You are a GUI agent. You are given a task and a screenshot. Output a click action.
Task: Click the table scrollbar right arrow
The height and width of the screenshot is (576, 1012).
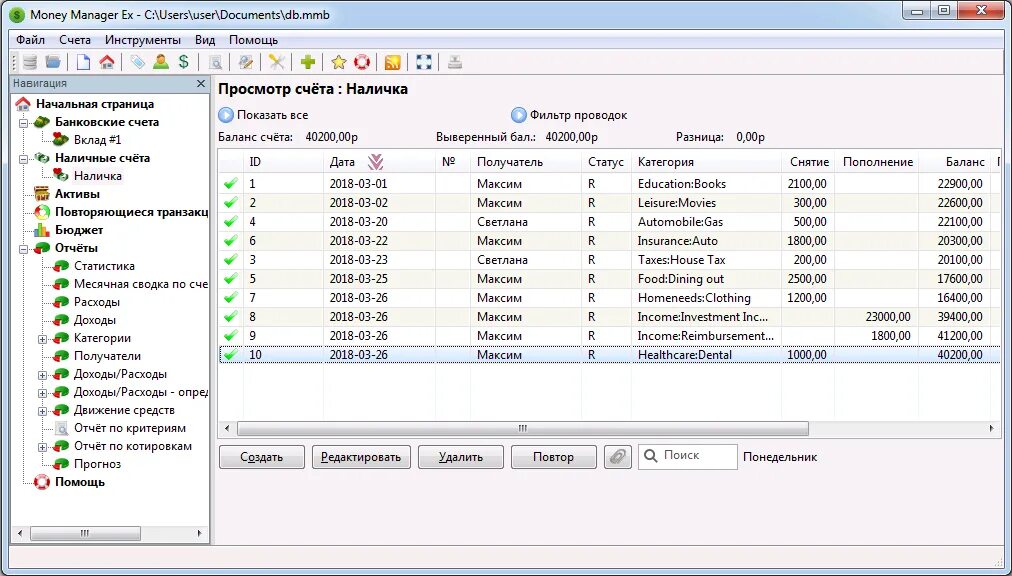tap(992, 428)
